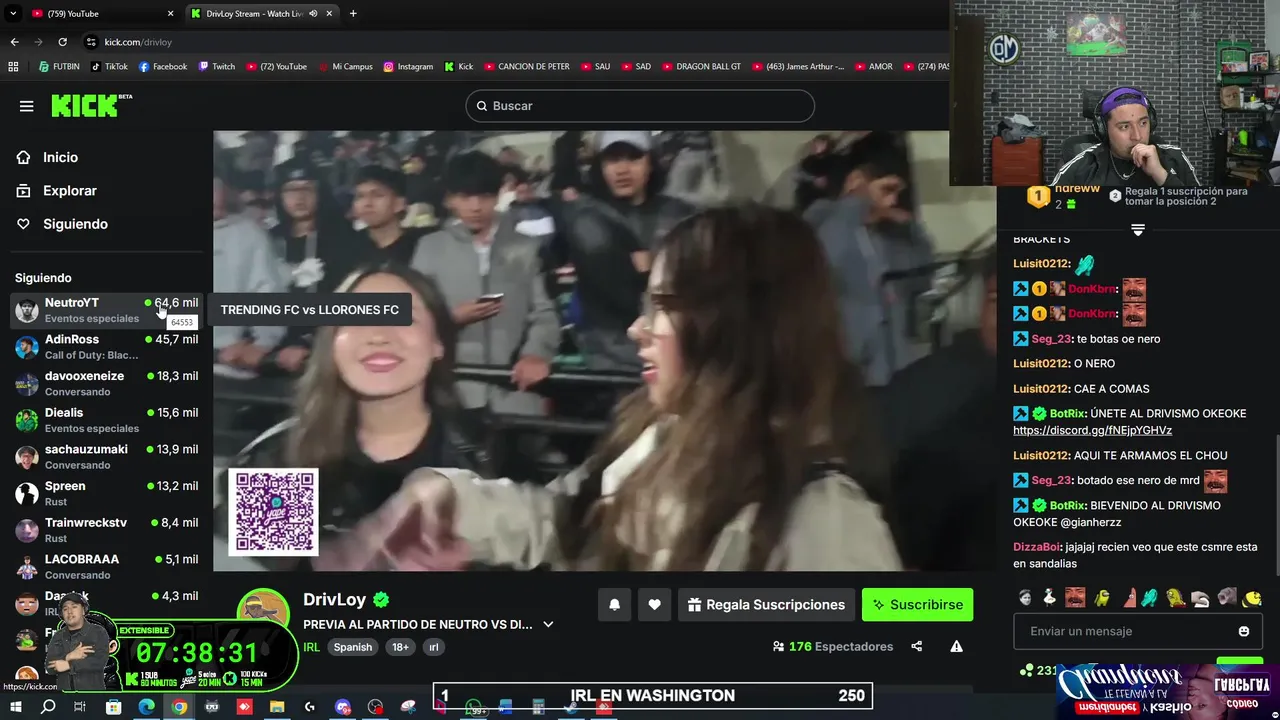The height and width of the screenshot is (720, 1280).
Task: Click the share stream icon
Action: (x=916, y=647)
